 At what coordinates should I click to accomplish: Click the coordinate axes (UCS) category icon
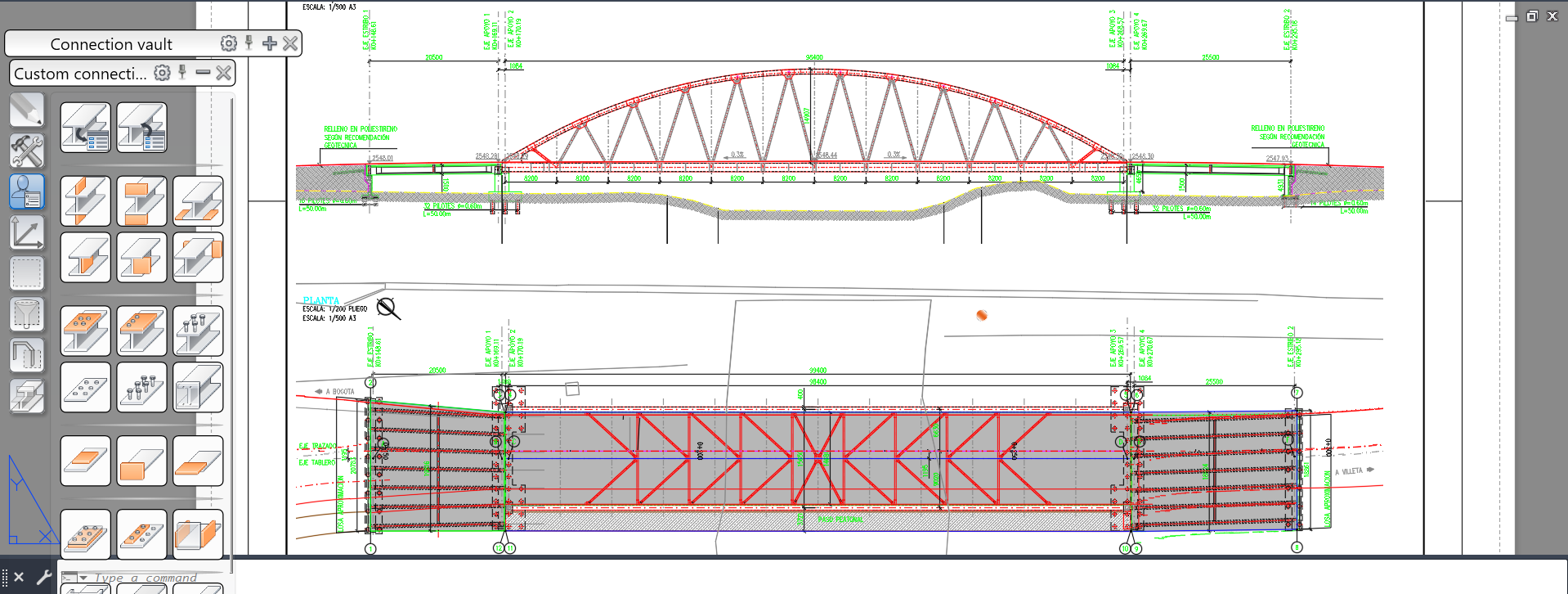pyautogui.click(x=26, y=232)
